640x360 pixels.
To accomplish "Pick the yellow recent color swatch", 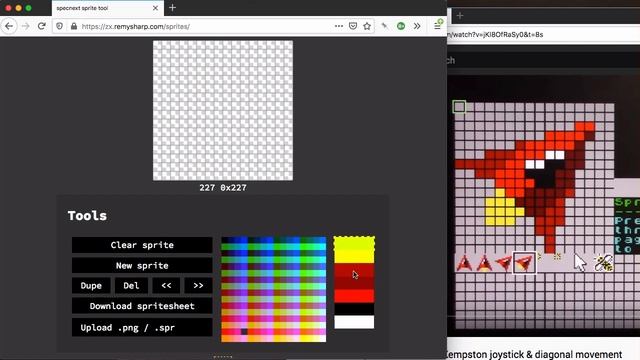I will pos(354,257).
